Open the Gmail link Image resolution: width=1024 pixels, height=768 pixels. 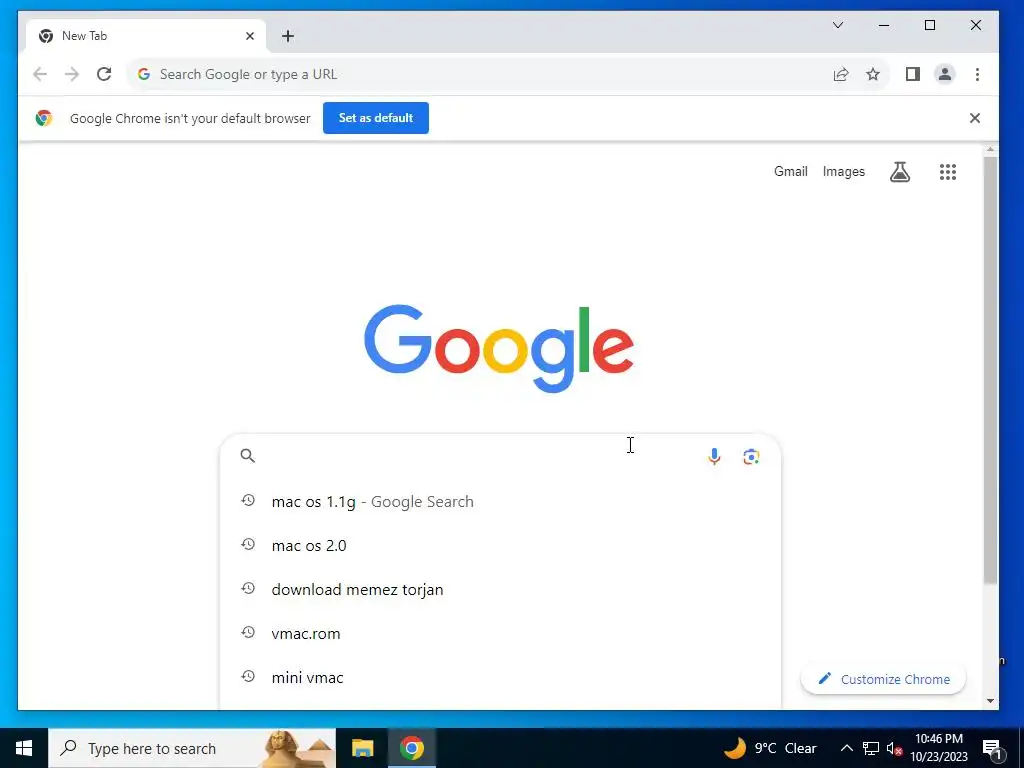tap(791, 172)
